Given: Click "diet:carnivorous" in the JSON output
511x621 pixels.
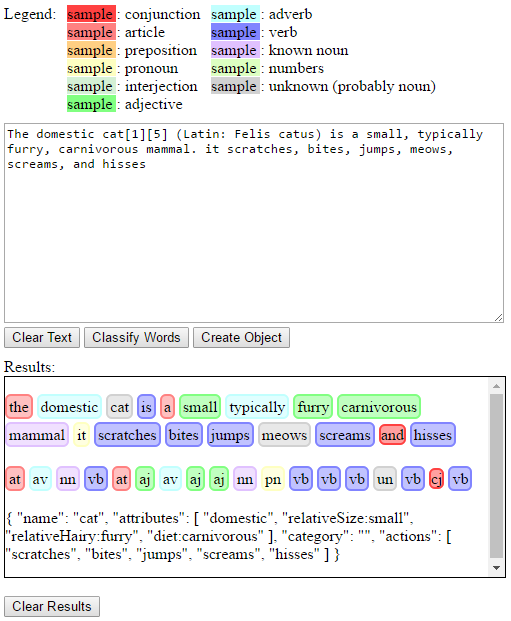Looking at the screenshot, I should [205, 536].
